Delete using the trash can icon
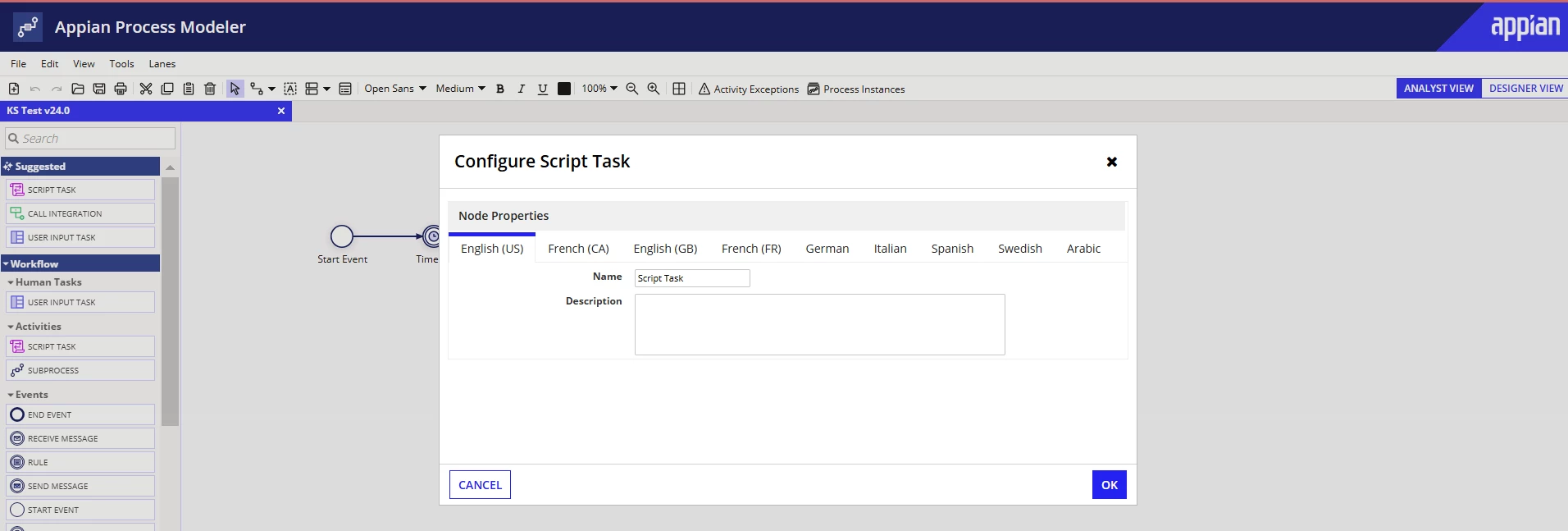Image resolution: width=1568 pixels, height=531 pixels. pyautogui.click(x=210, y=89)
